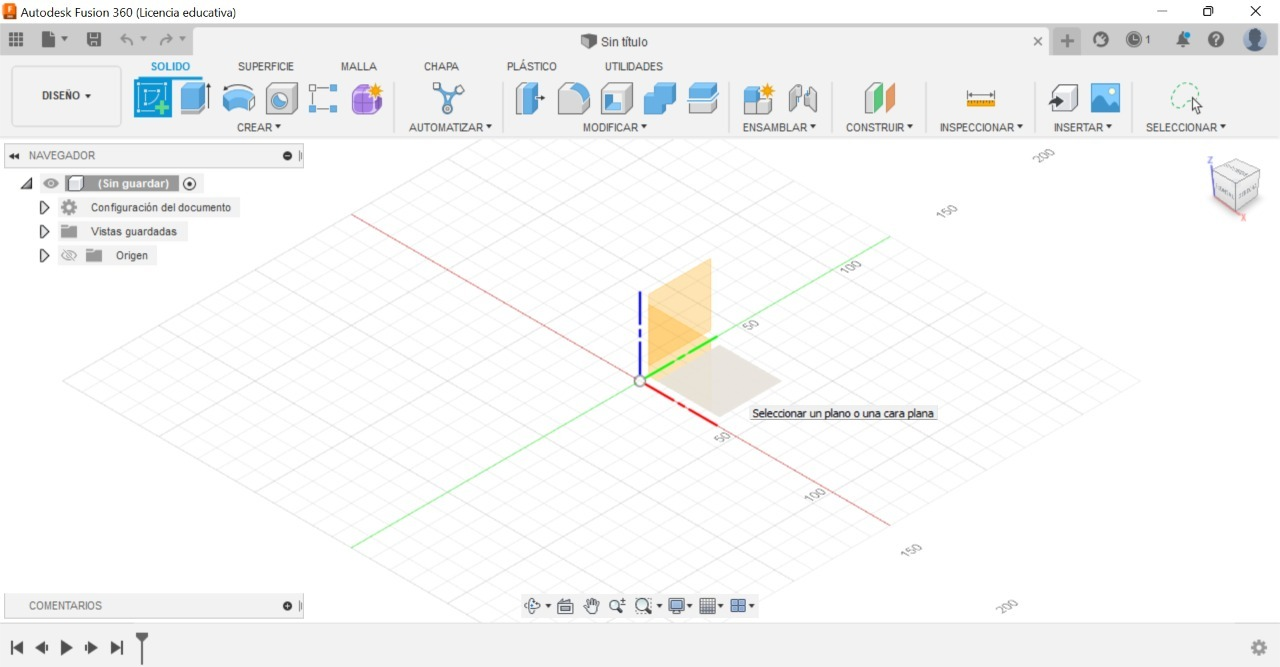1280x667 pixels.
Task: Select the Create Sketch tool
Action: click(x=153, y=98)
